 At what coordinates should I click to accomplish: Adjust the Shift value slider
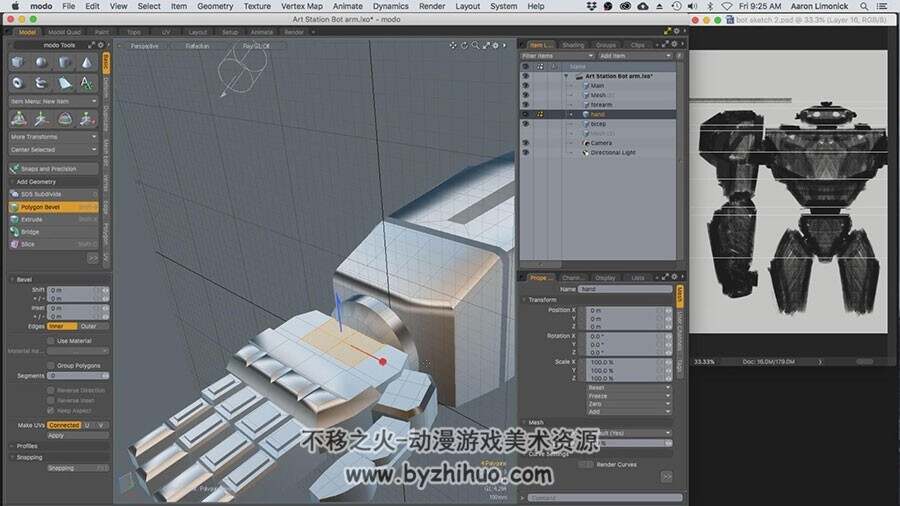point(77,290)
